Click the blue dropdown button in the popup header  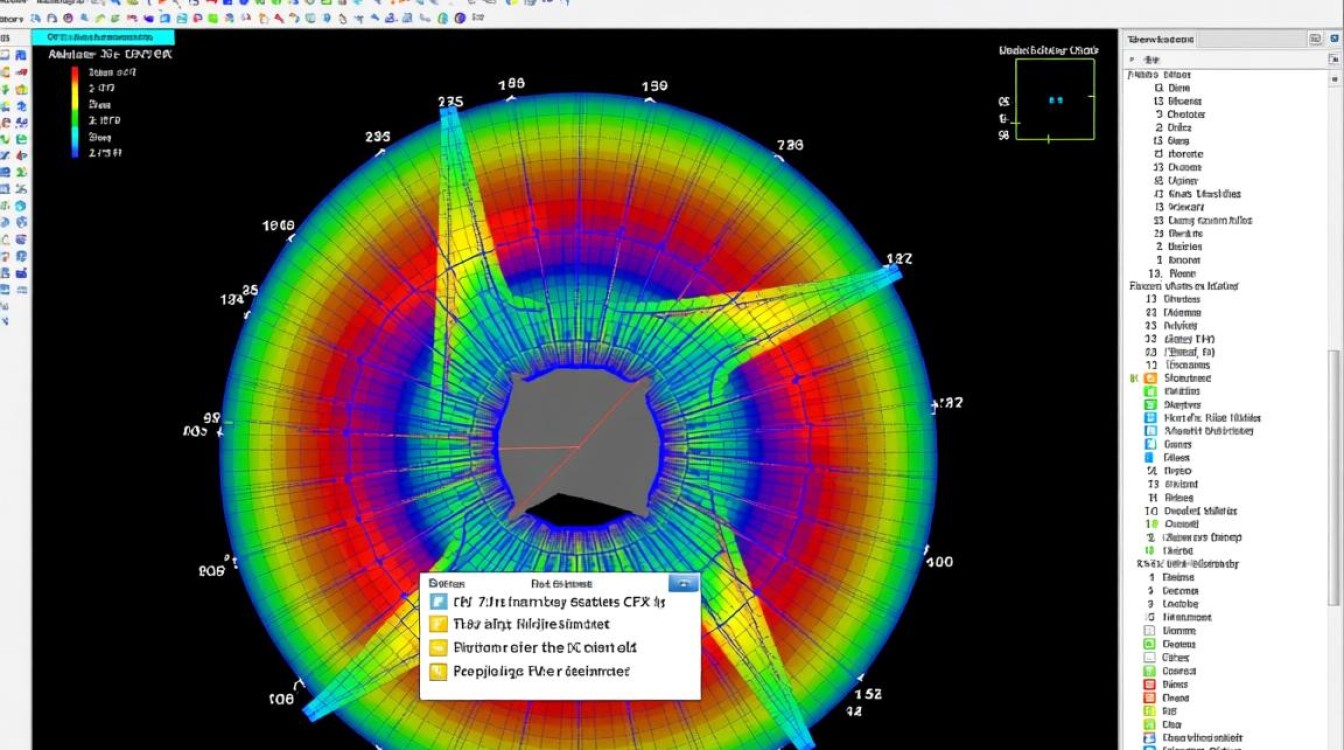click(x=683, y=583)
